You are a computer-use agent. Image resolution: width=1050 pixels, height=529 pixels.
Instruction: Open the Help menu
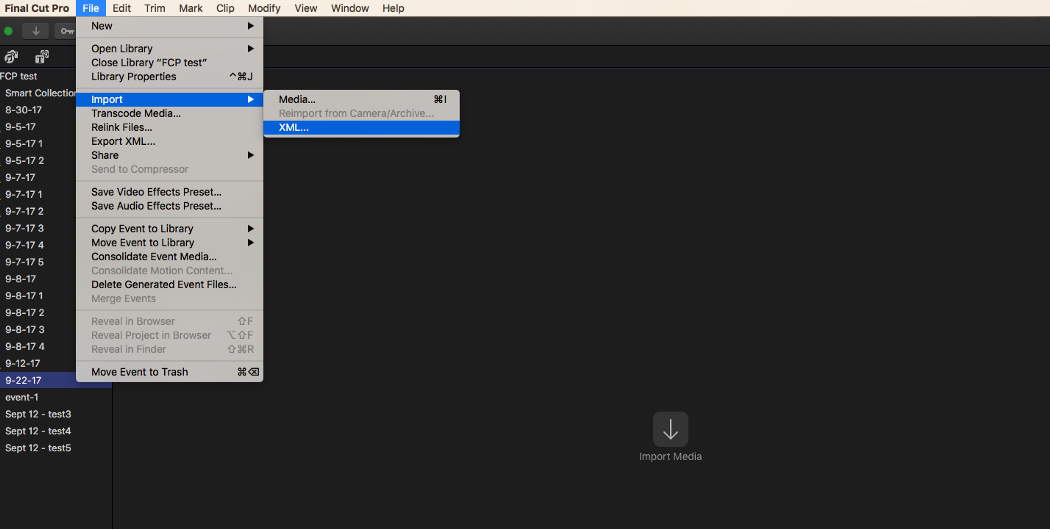393,8
